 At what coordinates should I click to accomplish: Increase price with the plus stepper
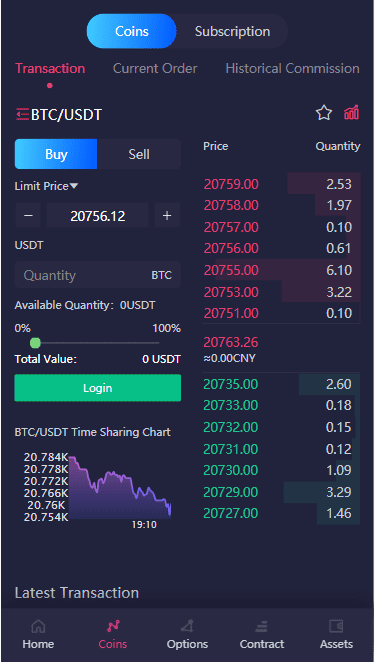click(167, 215)
